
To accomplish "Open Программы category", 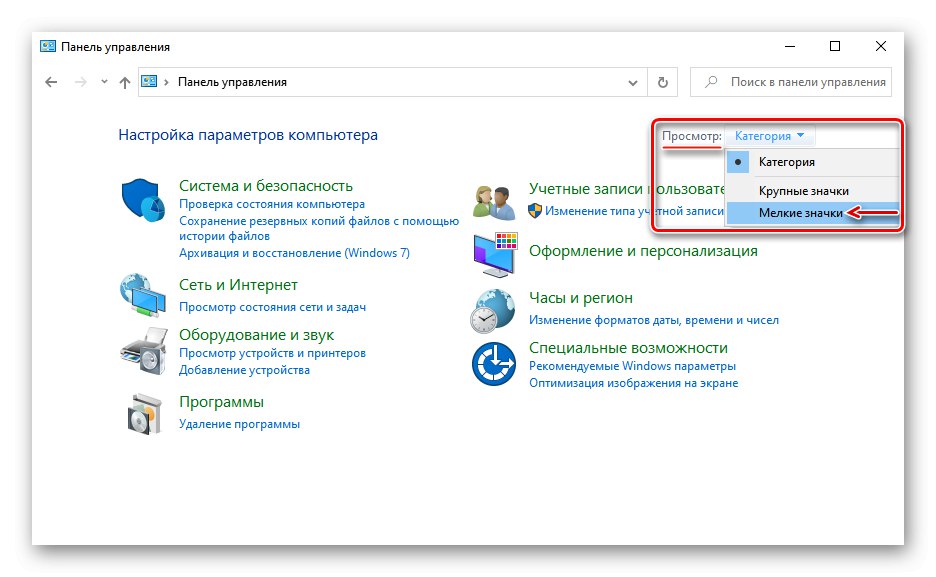I will (221, 402).
